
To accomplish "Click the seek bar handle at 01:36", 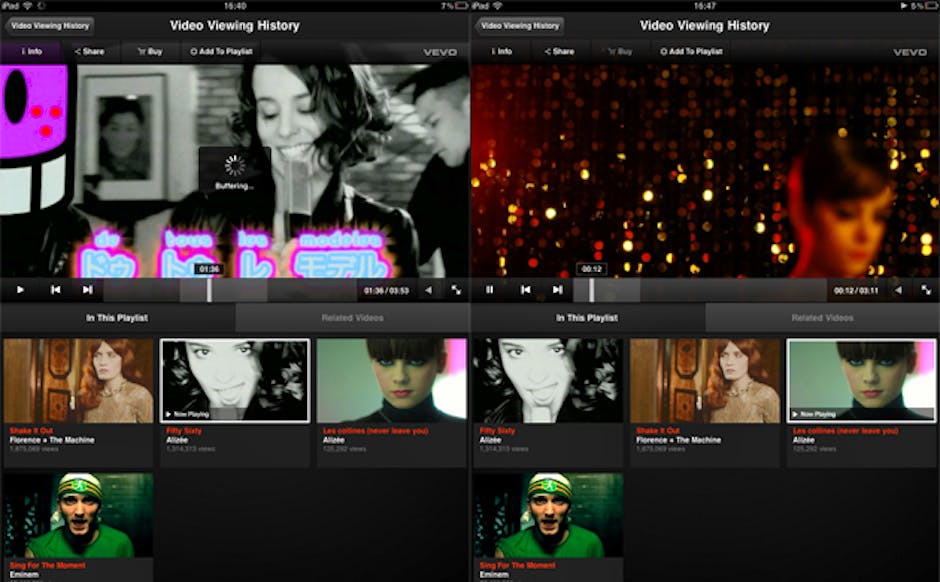I will pyautogui.click(x=209, y=290).
